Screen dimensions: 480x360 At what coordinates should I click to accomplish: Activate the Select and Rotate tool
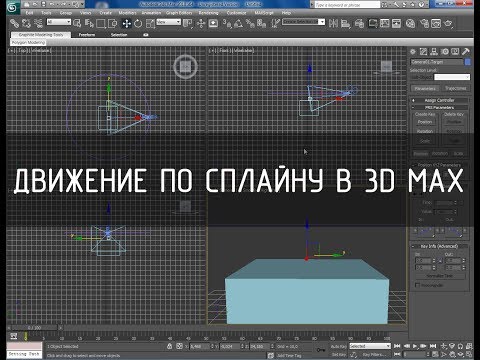click(x=138, y=23)
